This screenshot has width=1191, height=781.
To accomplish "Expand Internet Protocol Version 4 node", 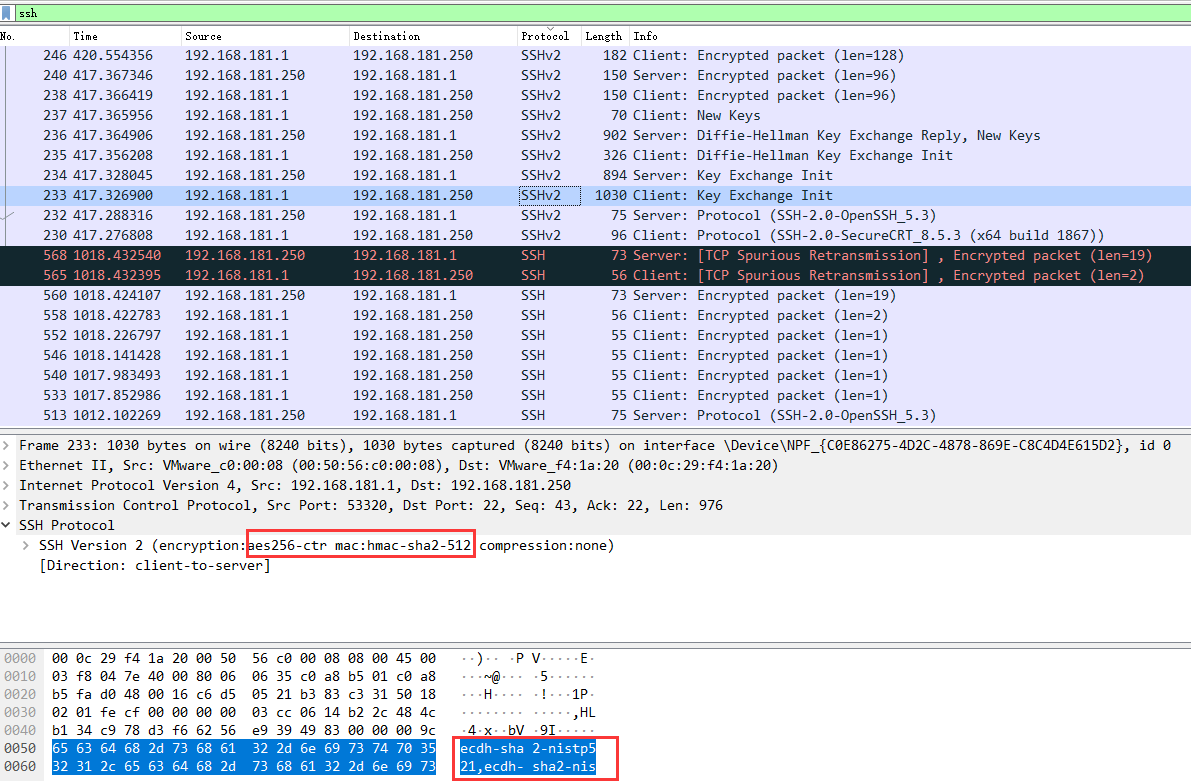I will pos(6,485).
